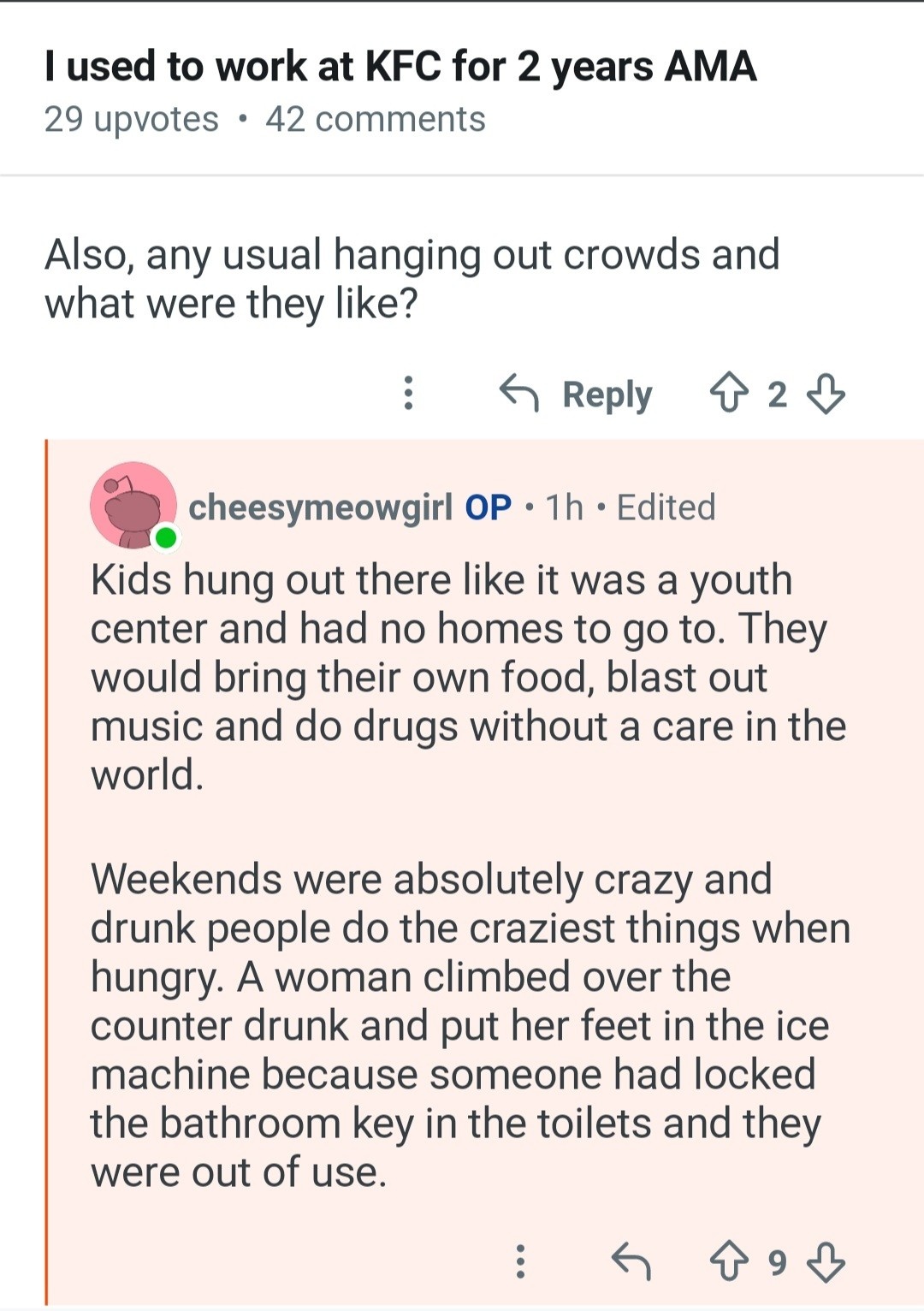The height and width of the screenshot is (1311, 924).
Task: Tap the 1h timestamp on the reply
Action: coord(565,507)
